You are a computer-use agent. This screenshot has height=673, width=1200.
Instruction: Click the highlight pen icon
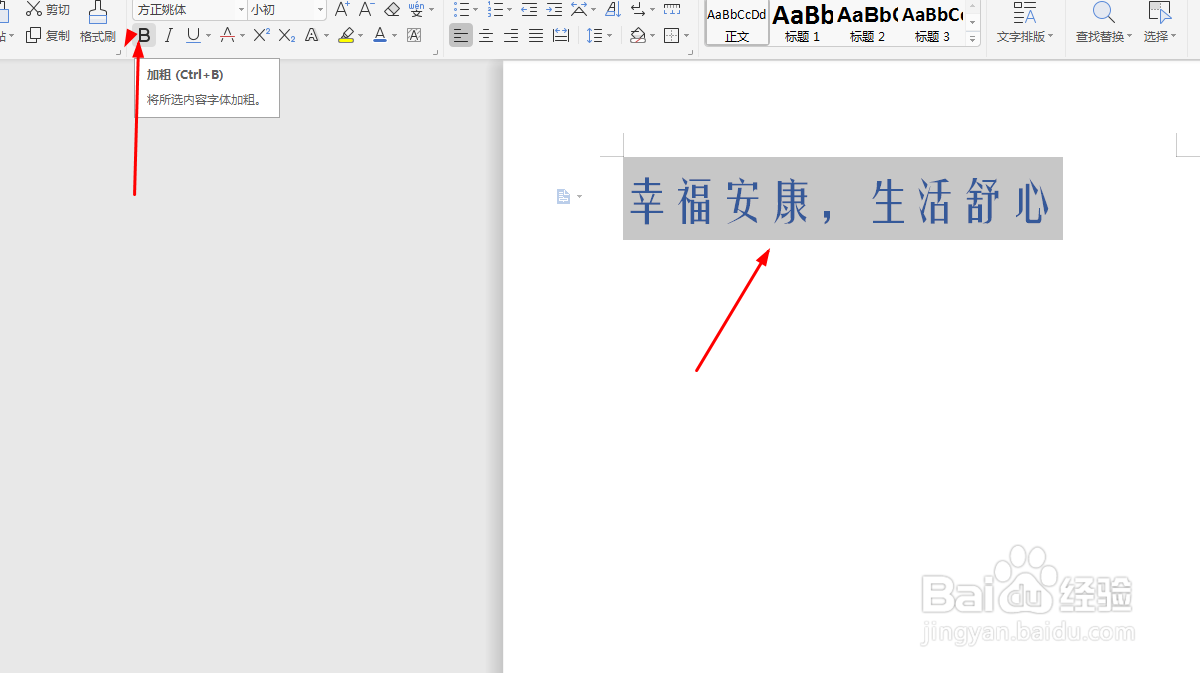(347, 35)
